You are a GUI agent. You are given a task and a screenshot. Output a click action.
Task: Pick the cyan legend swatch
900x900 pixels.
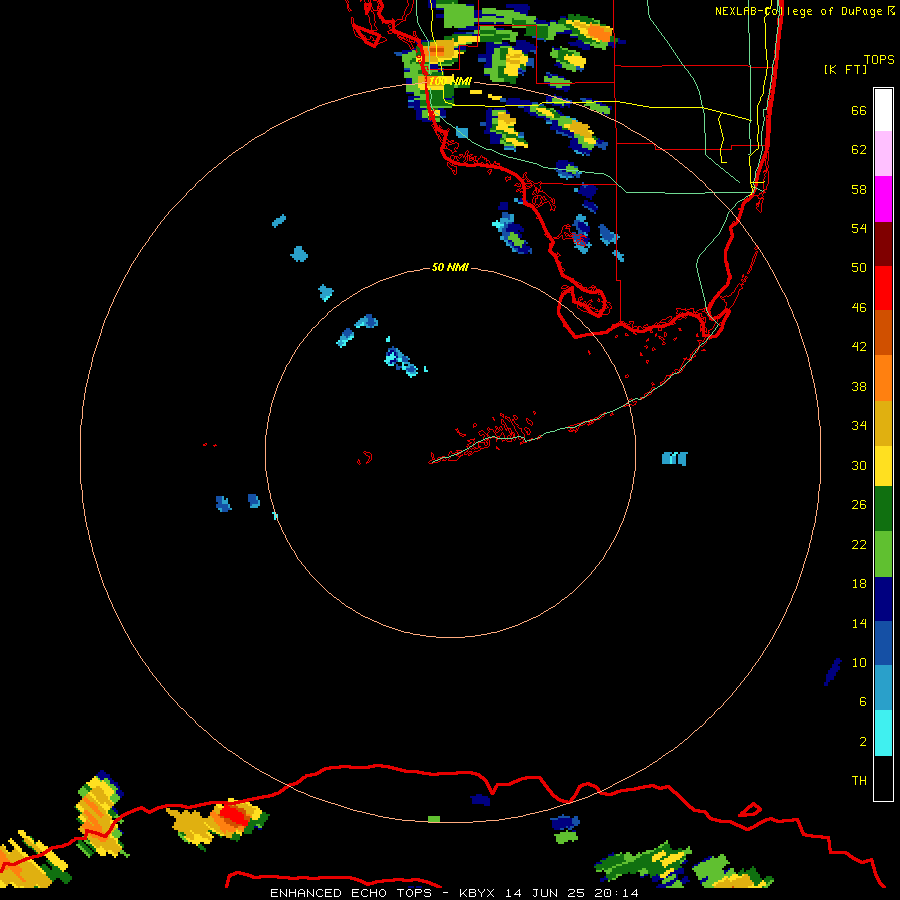click(883, 733)
